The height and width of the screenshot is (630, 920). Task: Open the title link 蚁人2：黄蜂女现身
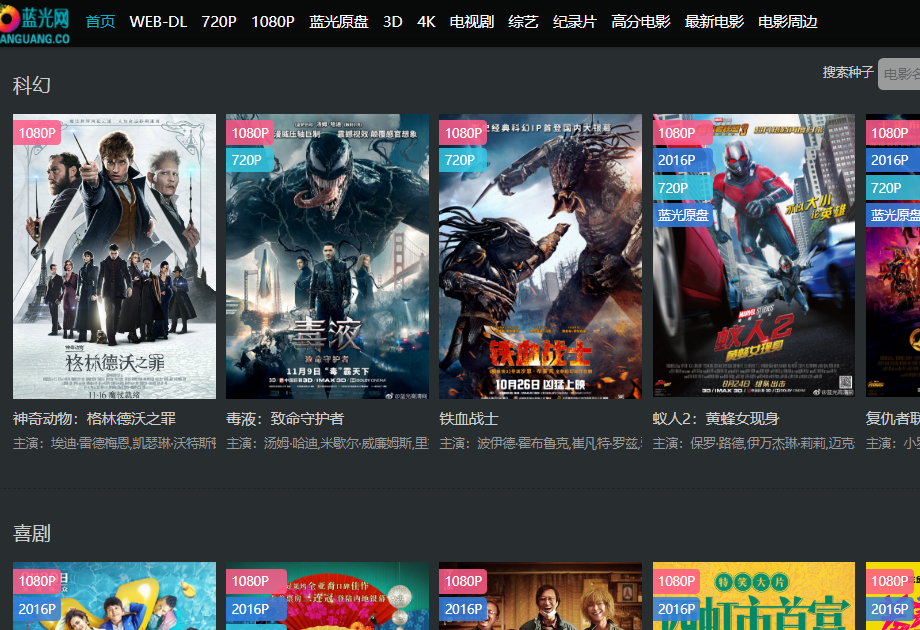[x=716, y=418]
